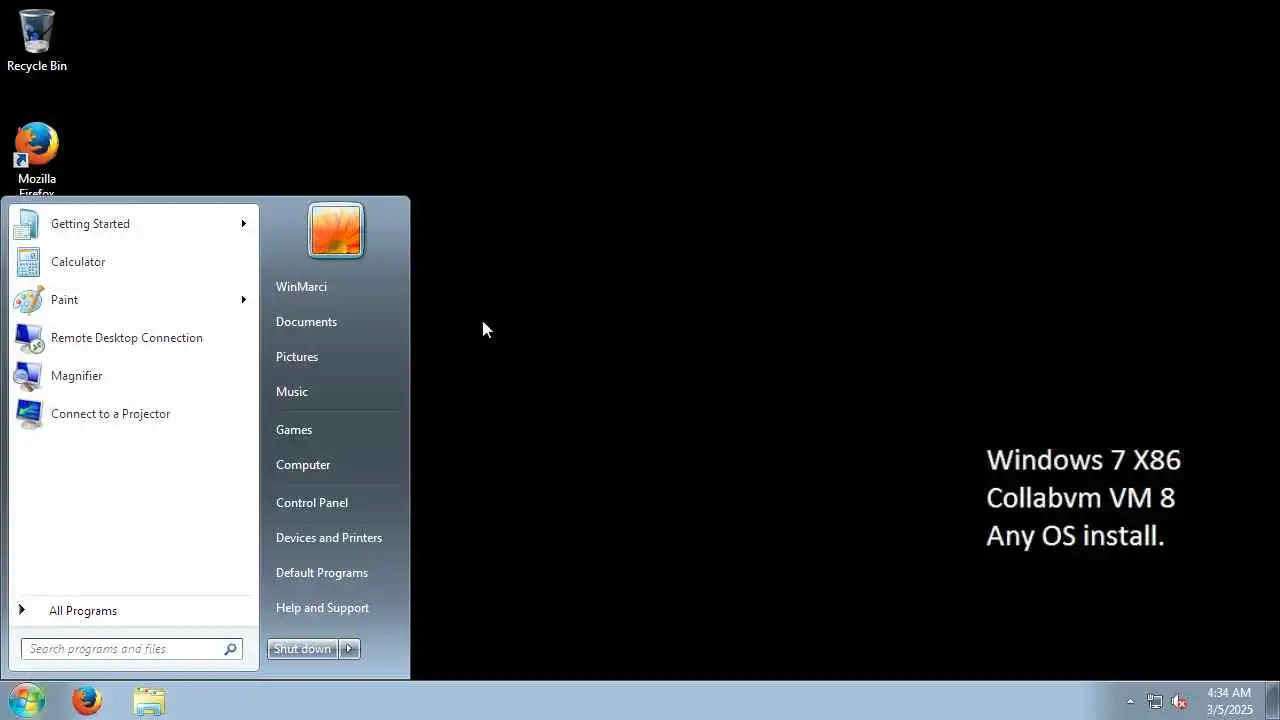This screenshot has width=1280, height=720.
Task: Open Firefox from the taskbar
Action: click(x=87, y=700)
